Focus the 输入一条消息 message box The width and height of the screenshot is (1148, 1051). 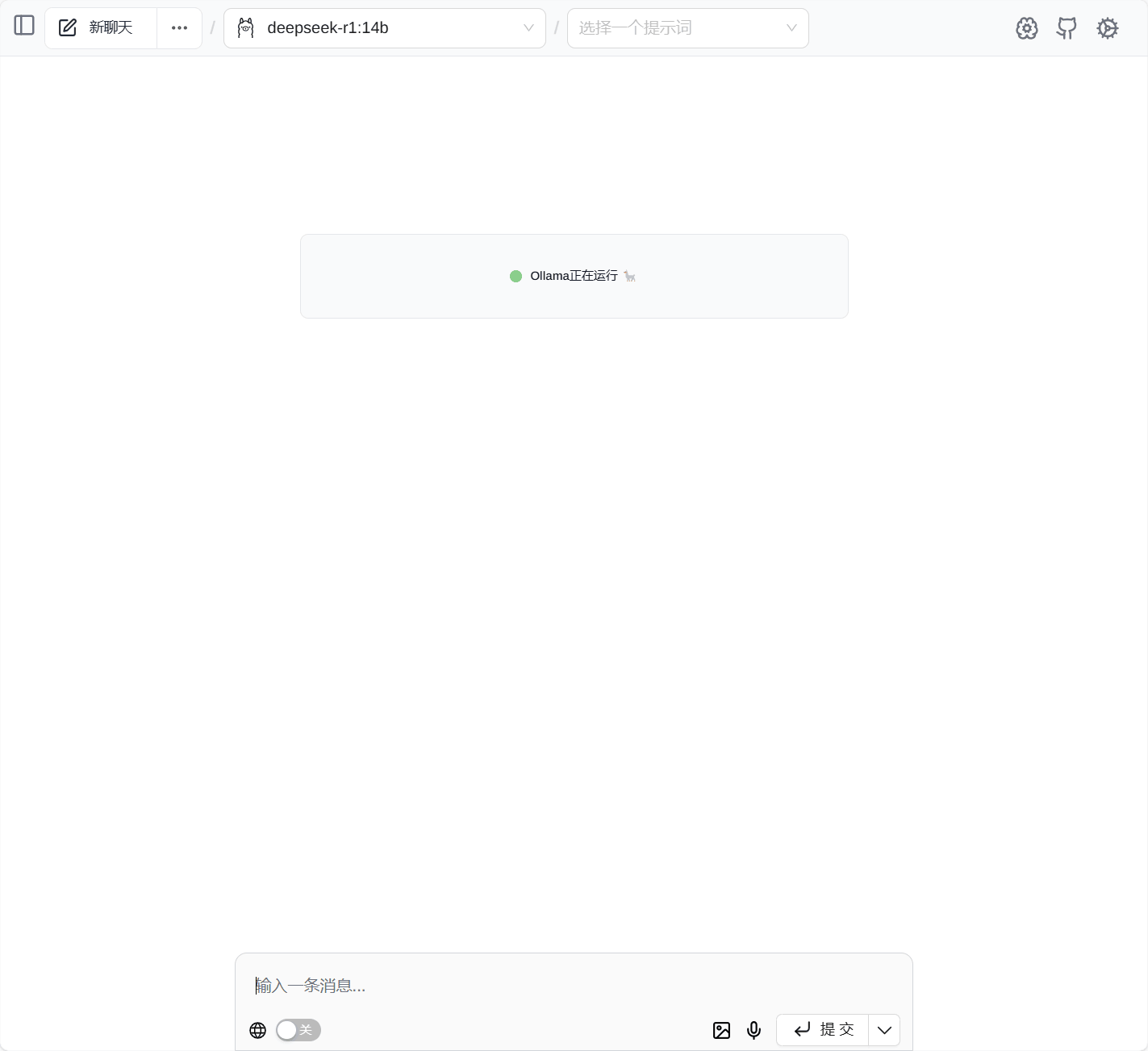[574, 986]
